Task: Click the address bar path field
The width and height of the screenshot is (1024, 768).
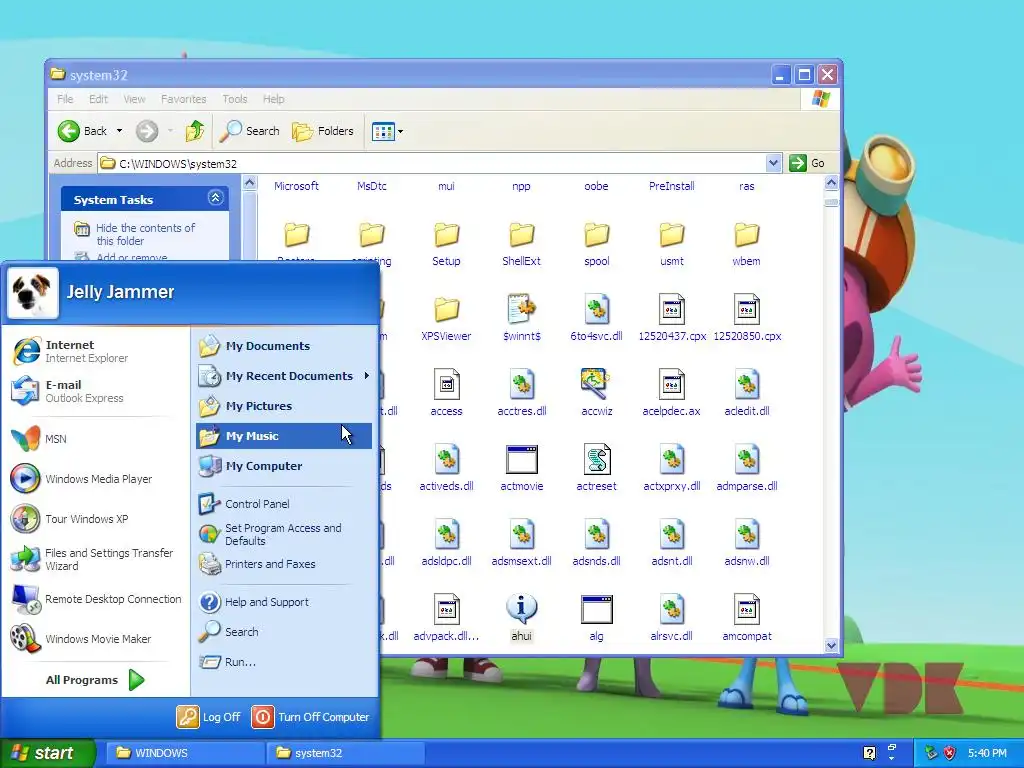Action: click(x=431, y=163)
